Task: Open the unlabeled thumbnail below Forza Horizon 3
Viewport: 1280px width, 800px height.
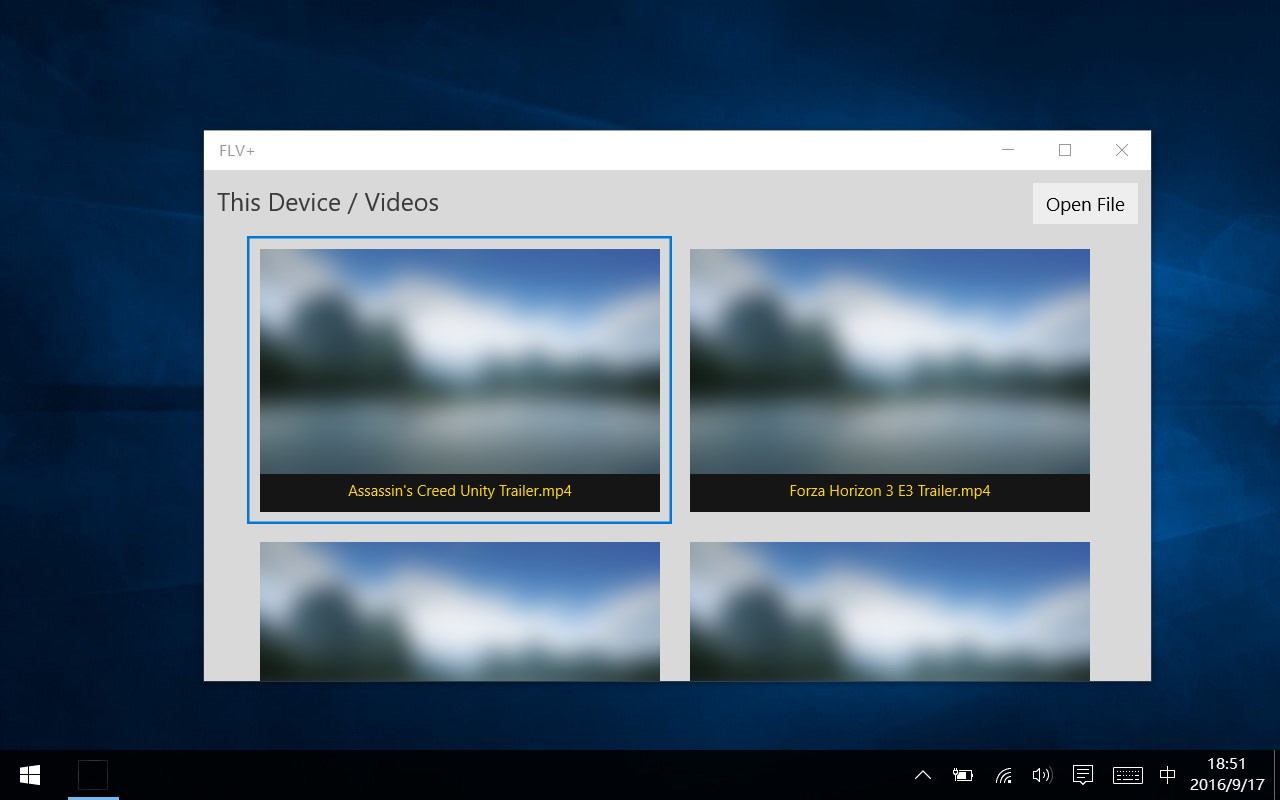Action: [890, 611]
